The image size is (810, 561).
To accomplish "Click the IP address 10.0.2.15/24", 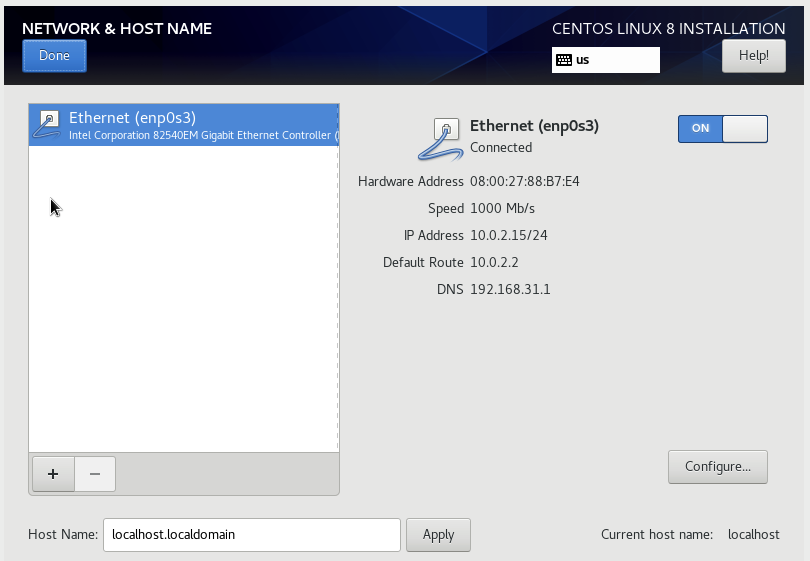I will coord(508,235).
